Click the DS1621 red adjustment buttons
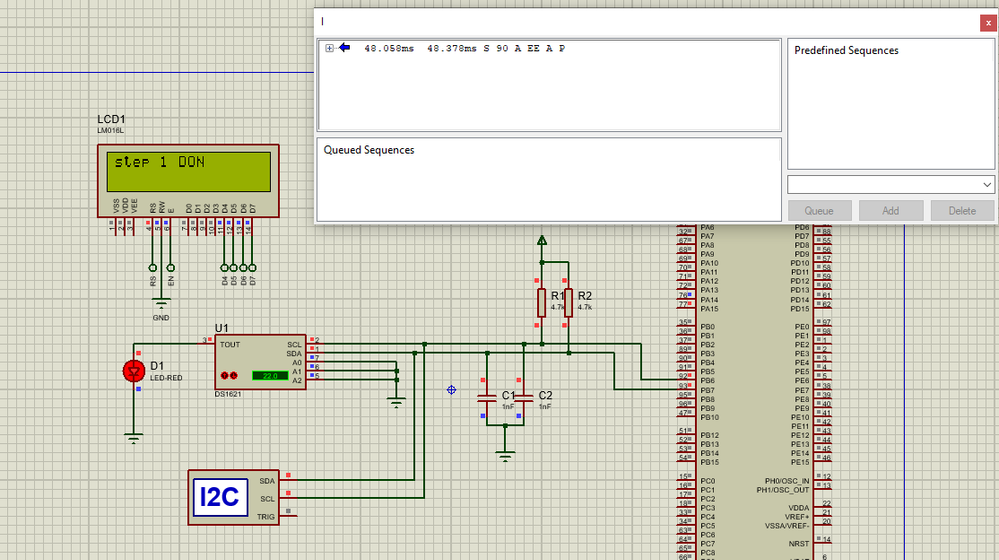Screen dimensions: 999x560 point(229,376)
